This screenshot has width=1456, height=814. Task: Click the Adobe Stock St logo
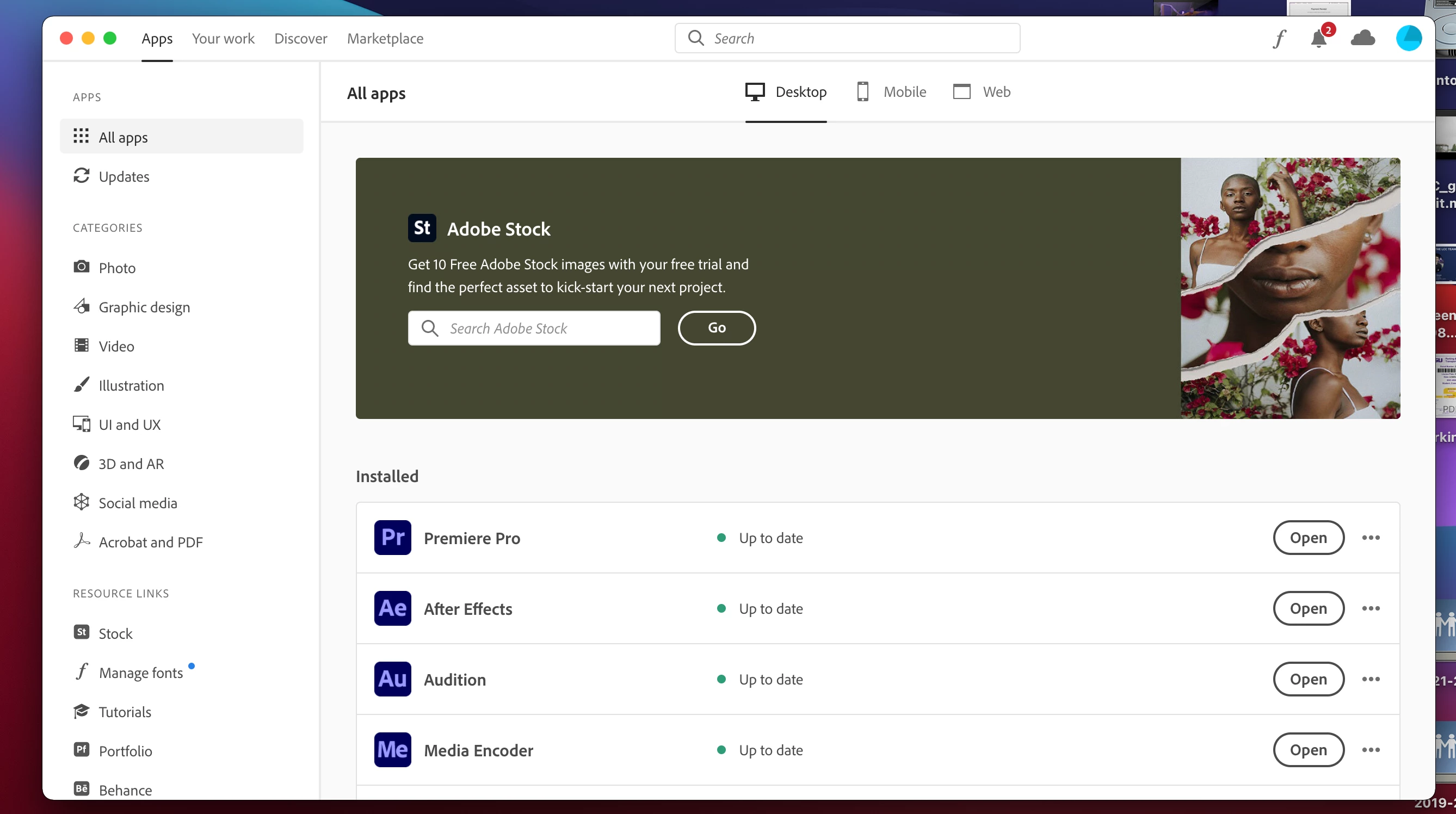point(422,229)
